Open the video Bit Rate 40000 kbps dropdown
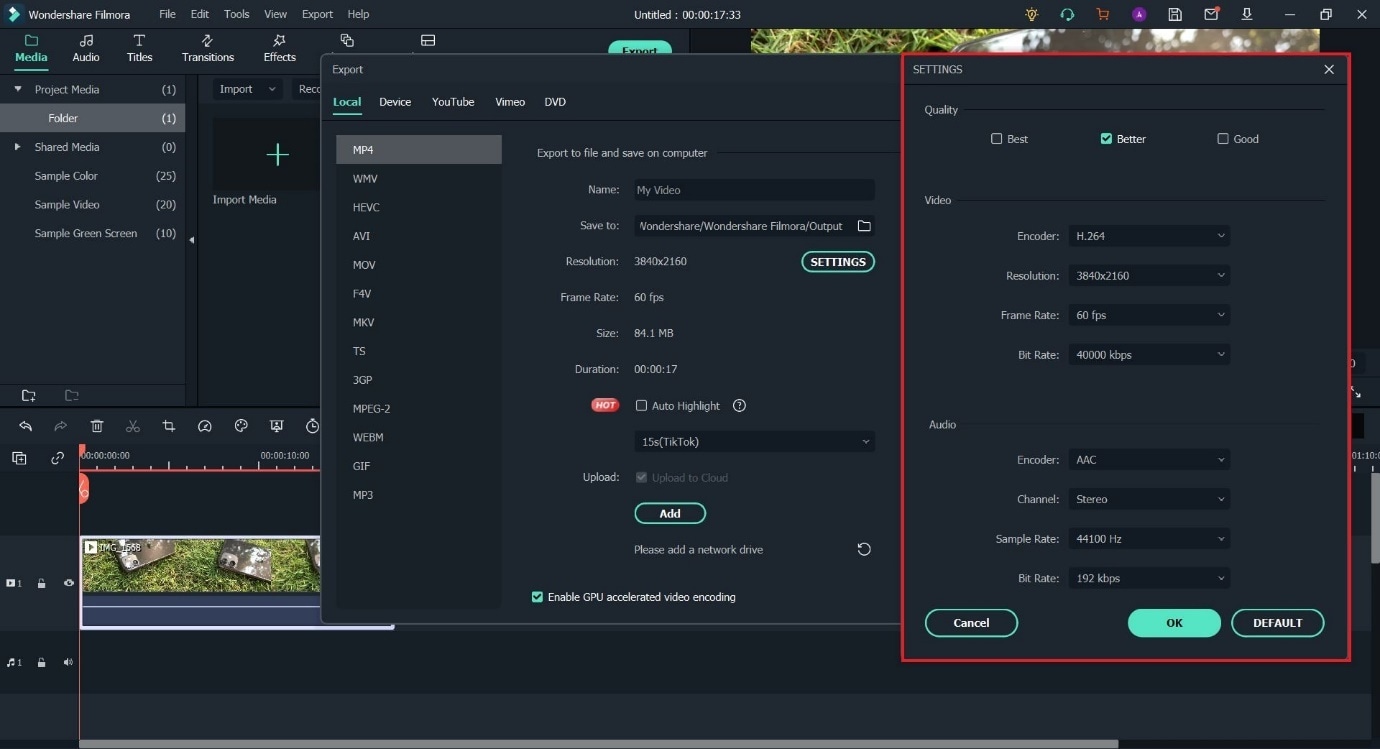 tap(1149, 355)
